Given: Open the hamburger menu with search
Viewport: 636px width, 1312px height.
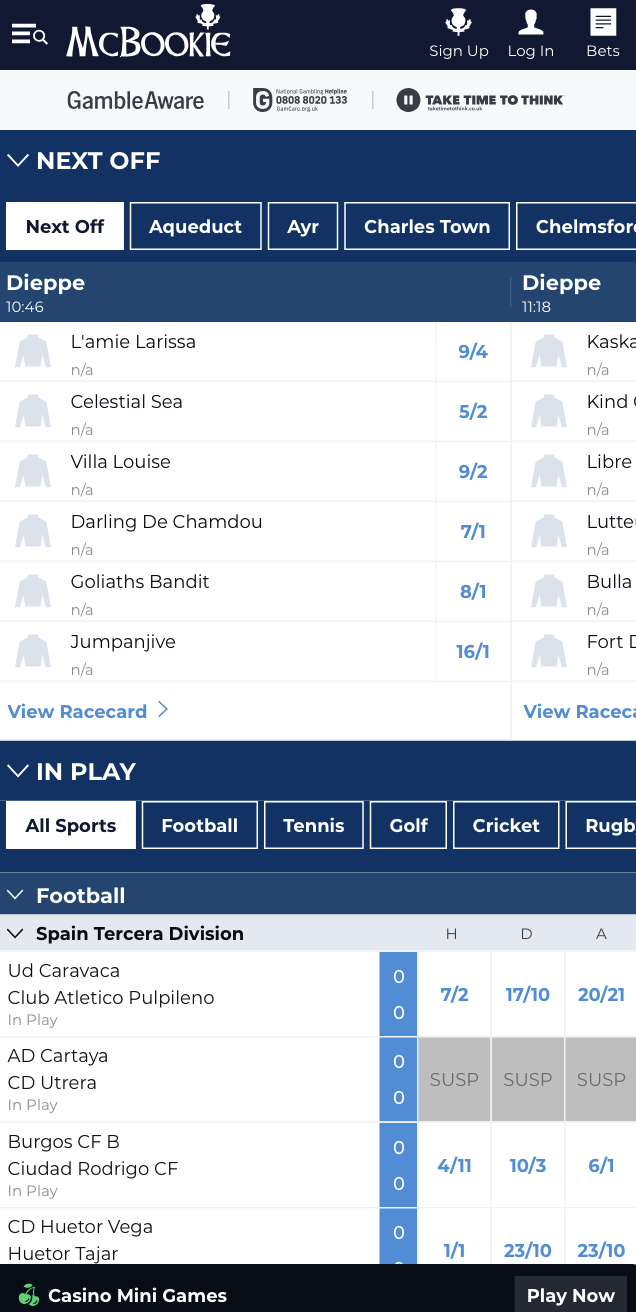Looking at the screenshot, I should tap(26, 33).
